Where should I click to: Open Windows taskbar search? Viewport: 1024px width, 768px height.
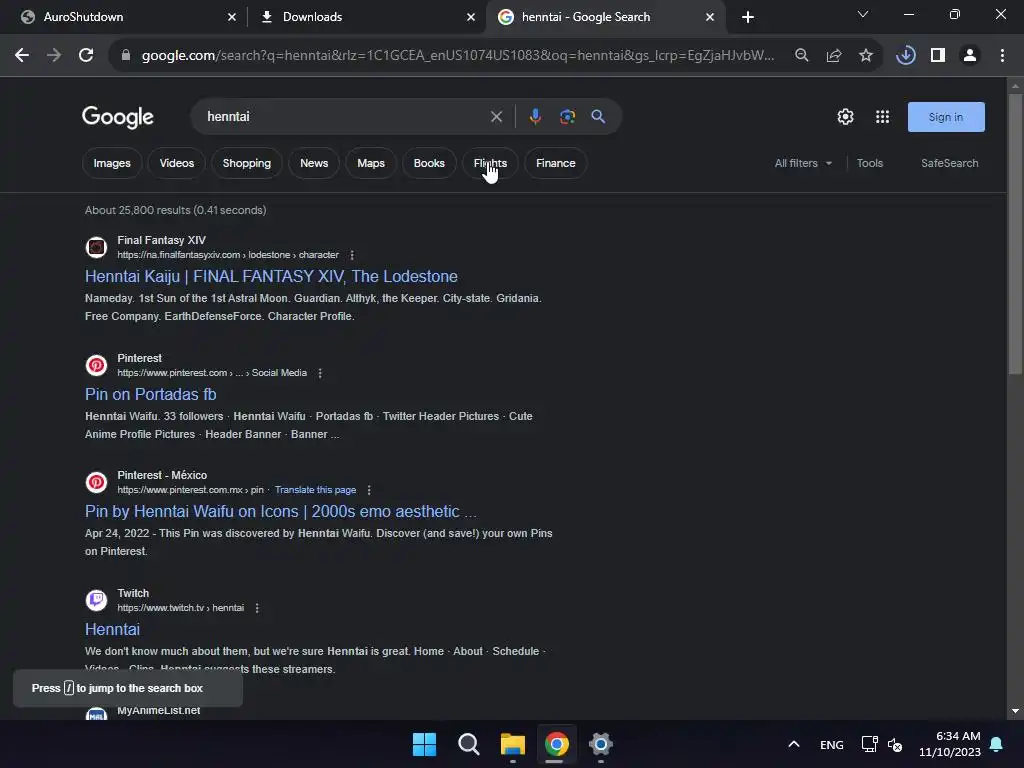(468, 744)
